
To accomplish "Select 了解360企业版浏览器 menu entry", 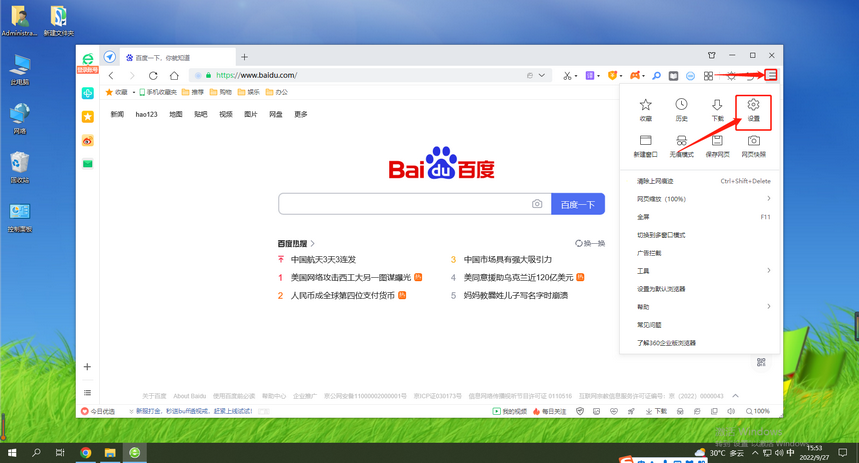I will click(703, 343).
